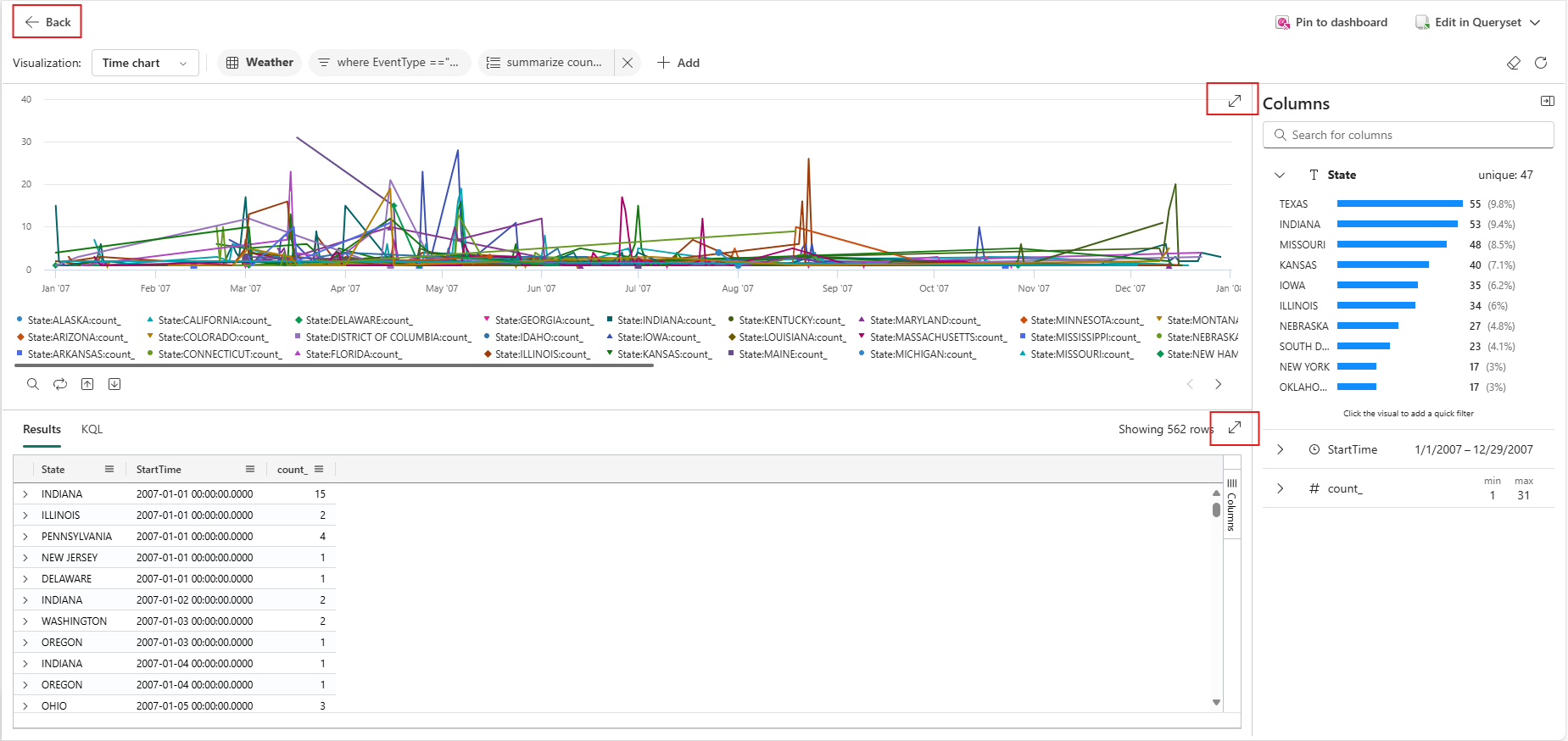
Task: Open the State column header menu
Action: pos(109,469)
